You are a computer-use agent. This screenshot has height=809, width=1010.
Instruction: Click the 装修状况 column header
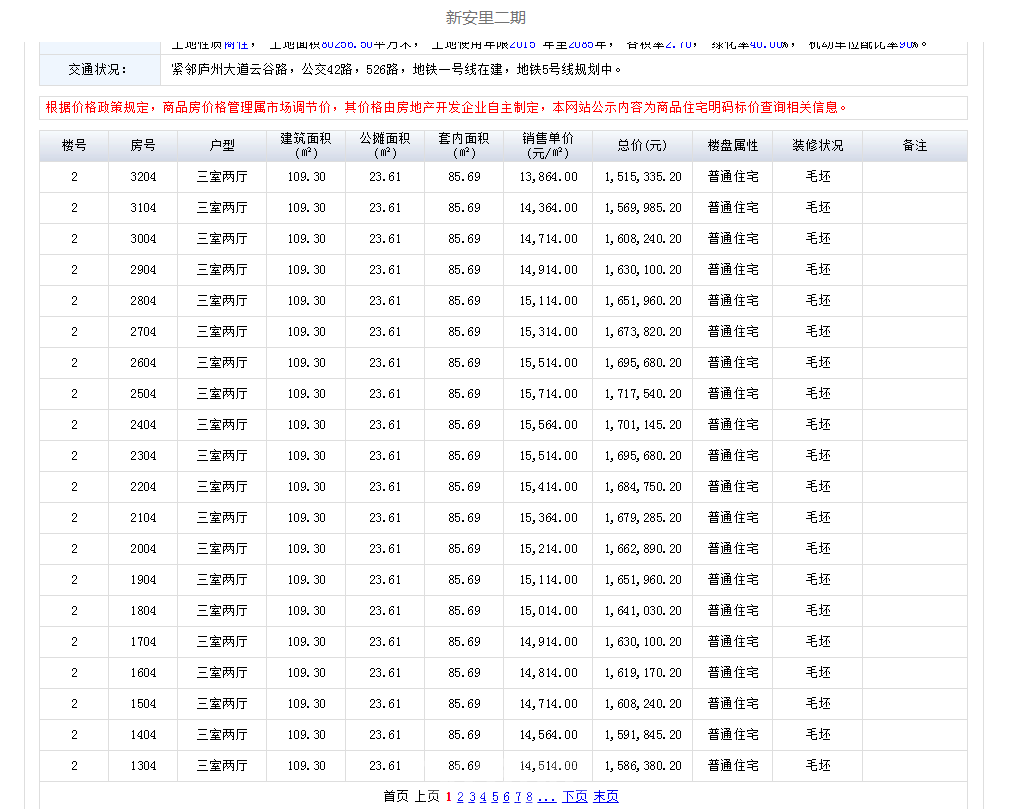[x=818, y=146]
